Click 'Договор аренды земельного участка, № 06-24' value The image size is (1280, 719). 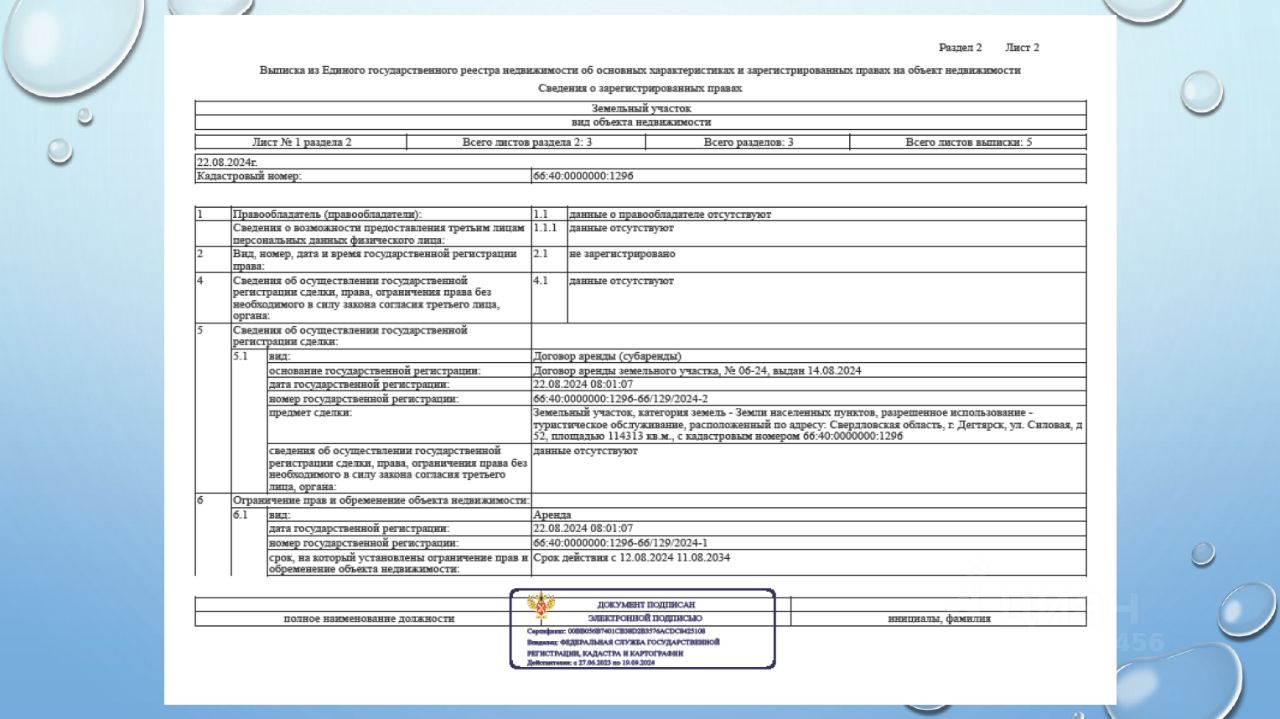[698, 370]
